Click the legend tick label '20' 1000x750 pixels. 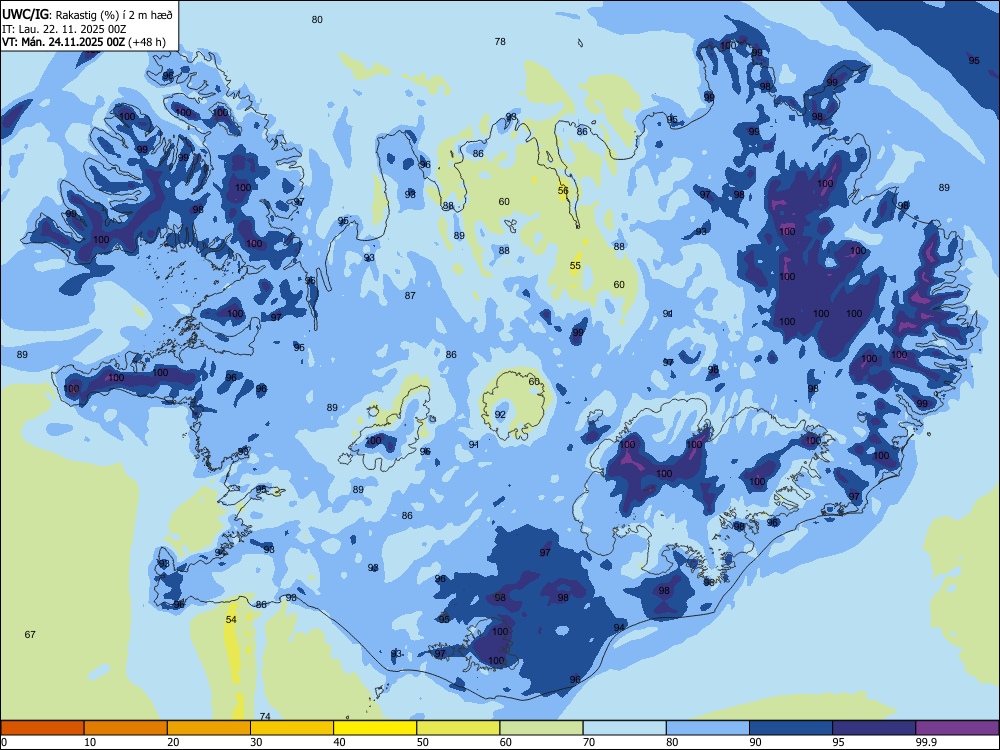173,742
